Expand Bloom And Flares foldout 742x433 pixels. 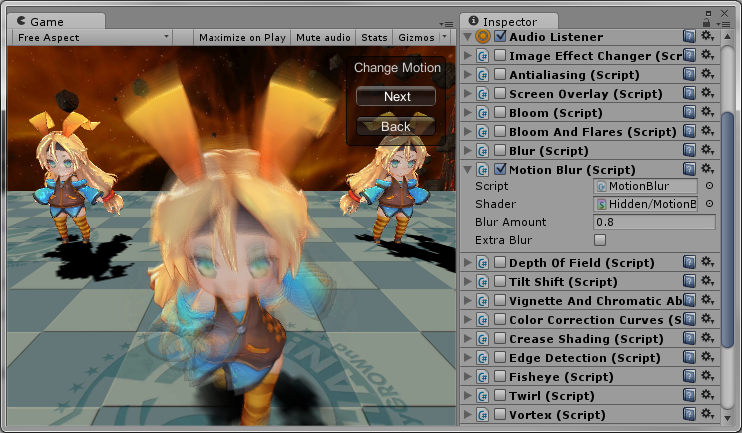[468, 131]
